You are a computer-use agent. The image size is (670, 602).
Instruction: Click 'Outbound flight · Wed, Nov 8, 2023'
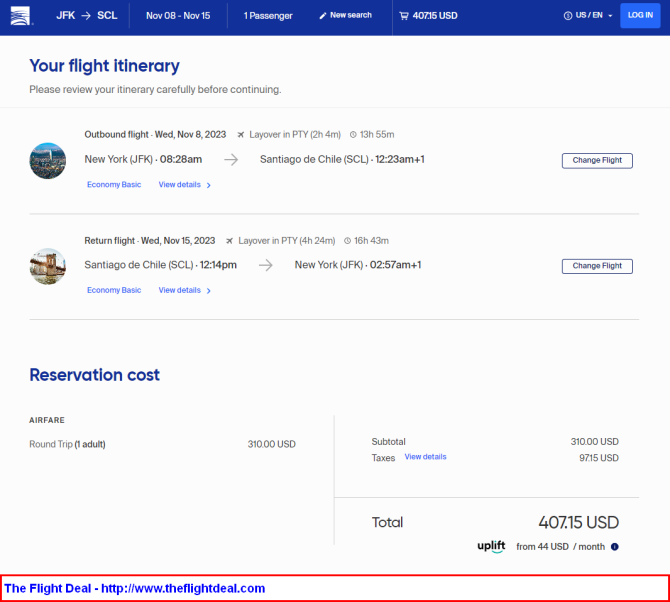pyautogui.click(x=155, y=135)
